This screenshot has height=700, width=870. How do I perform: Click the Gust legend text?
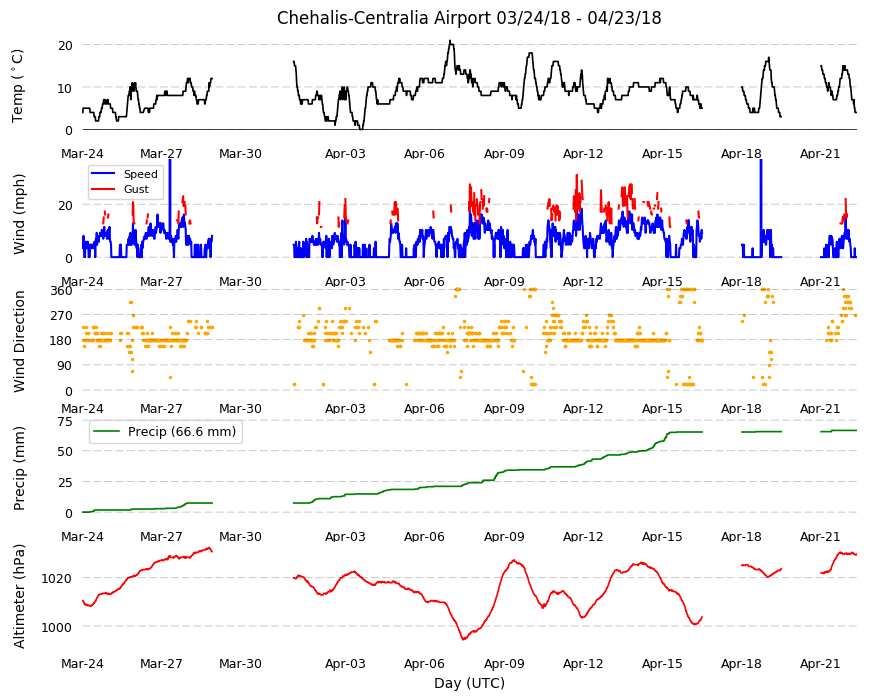136,189
